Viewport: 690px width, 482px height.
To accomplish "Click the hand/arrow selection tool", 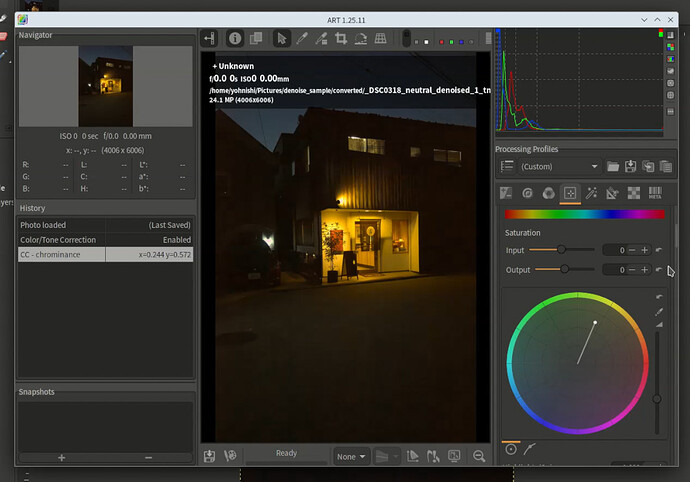I will (282, 39).
